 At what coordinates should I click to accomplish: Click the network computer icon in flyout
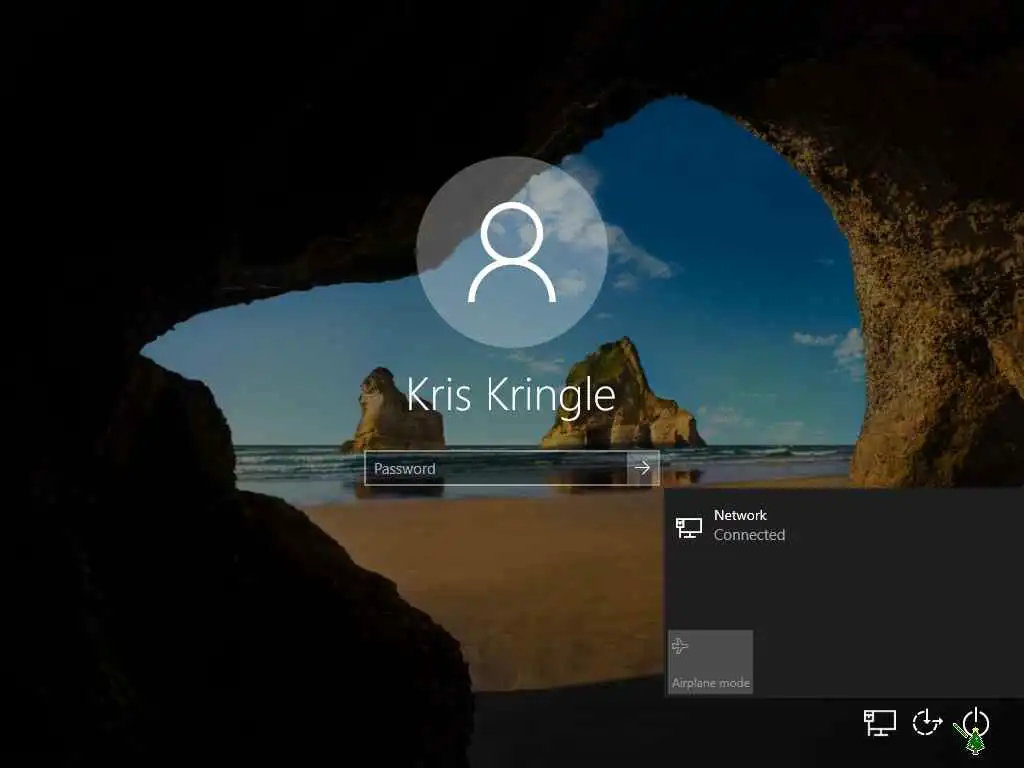click(x=688, y=528)
